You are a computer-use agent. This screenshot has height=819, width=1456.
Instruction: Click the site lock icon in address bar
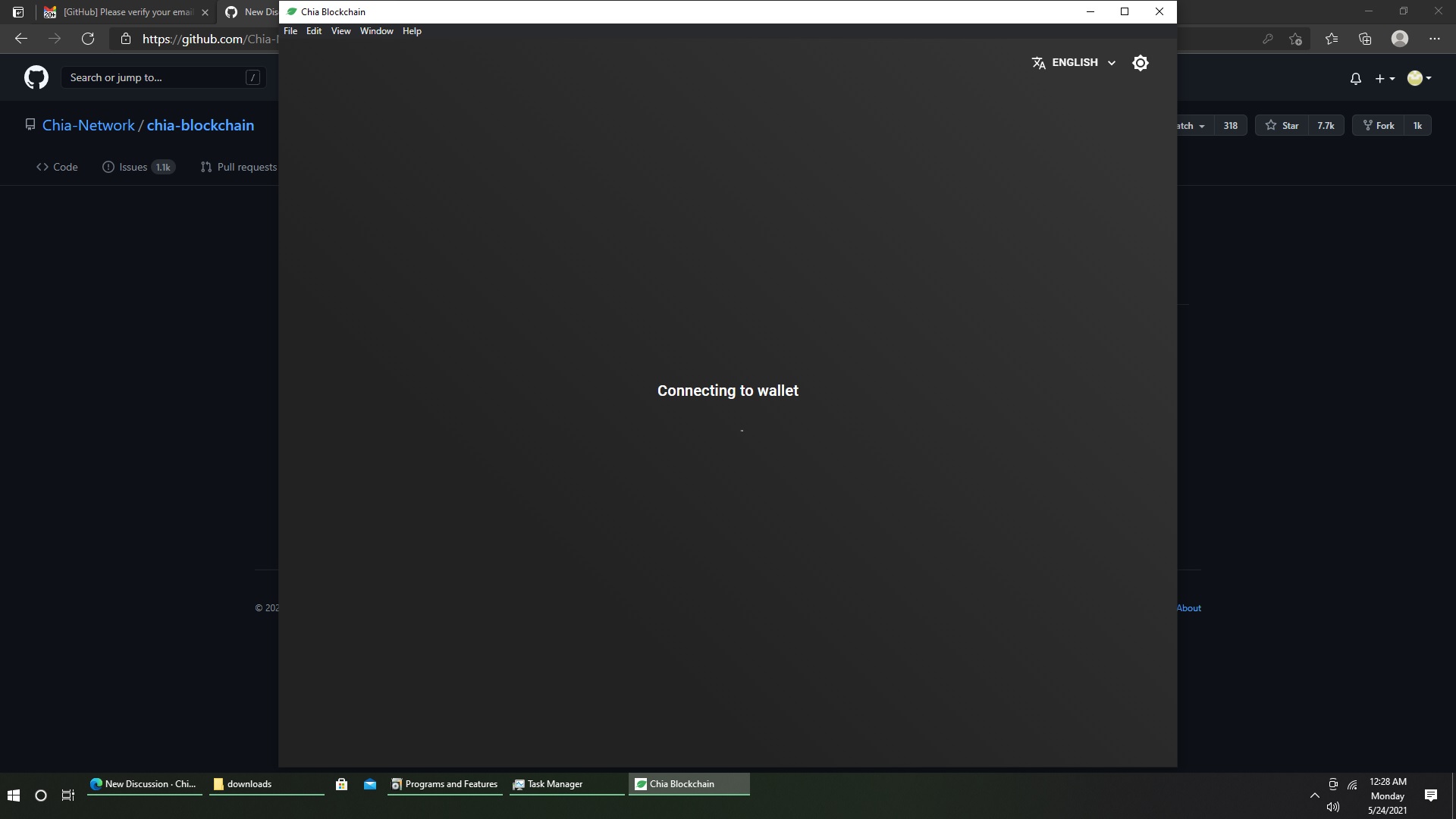coord(126,39)
